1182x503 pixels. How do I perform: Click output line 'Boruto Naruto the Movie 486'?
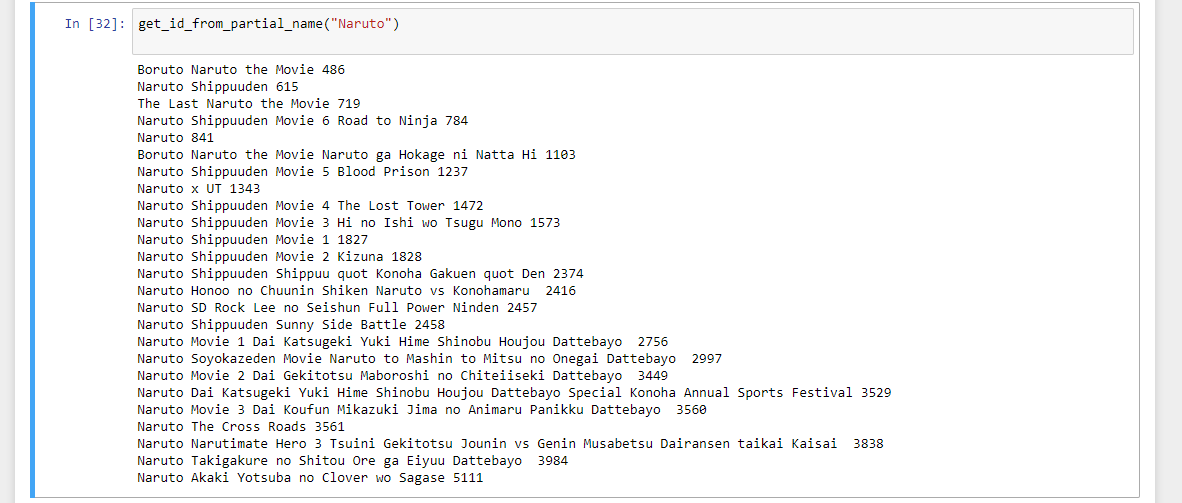pyautogui.click(x=241, y=70)
